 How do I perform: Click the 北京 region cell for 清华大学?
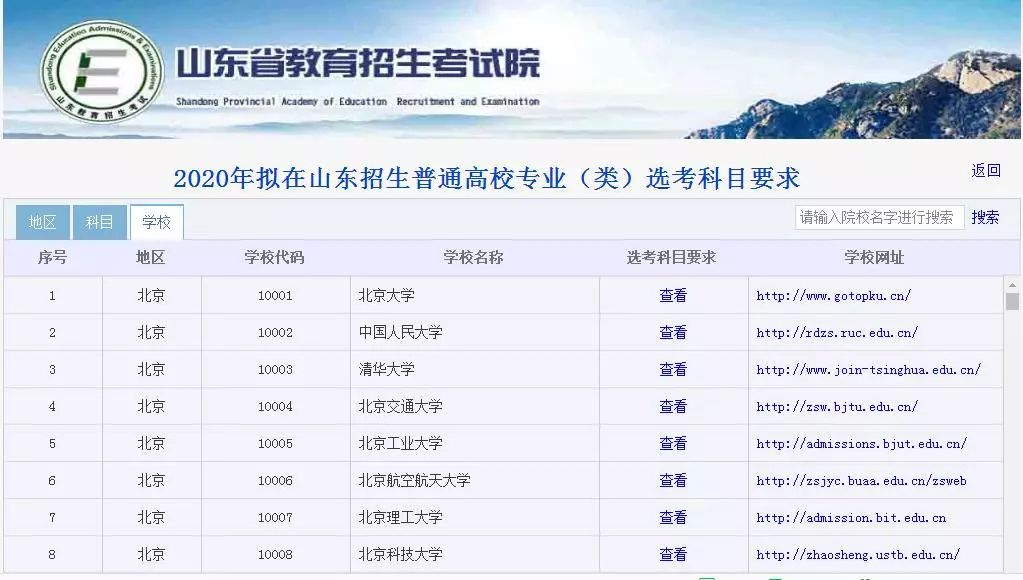151,369
